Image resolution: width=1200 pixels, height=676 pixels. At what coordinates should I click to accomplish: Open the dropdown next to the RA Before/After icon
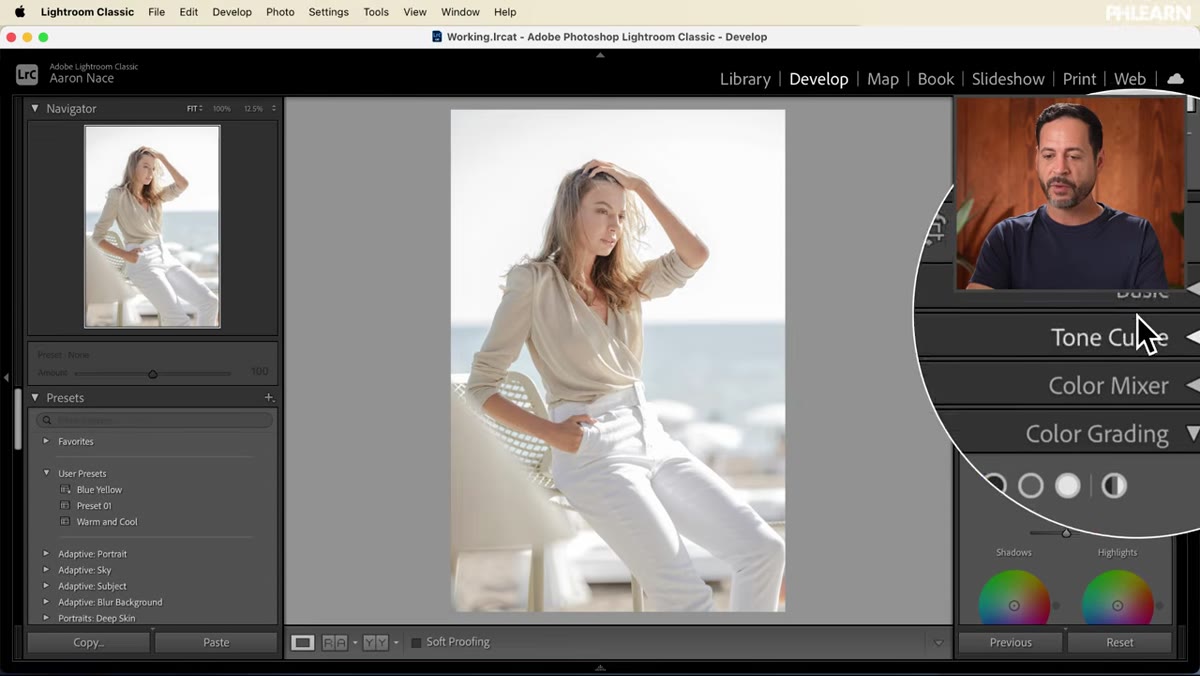pos(354,643)
